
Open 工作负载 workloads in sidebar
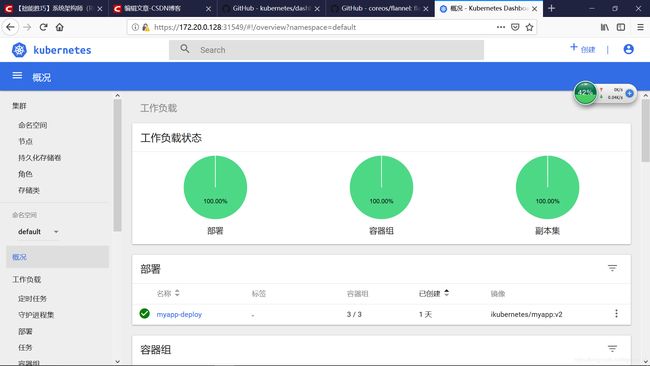point(27,279)
